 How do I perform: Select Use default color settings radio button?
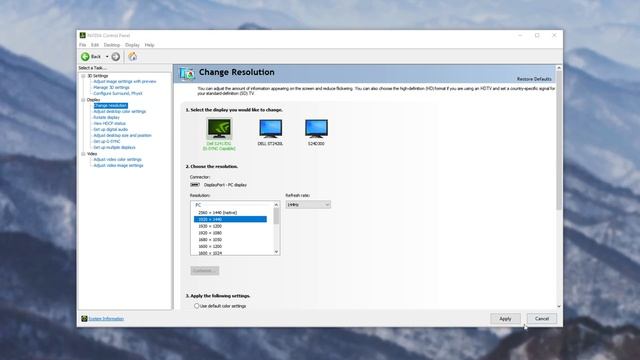click(197, 306)
